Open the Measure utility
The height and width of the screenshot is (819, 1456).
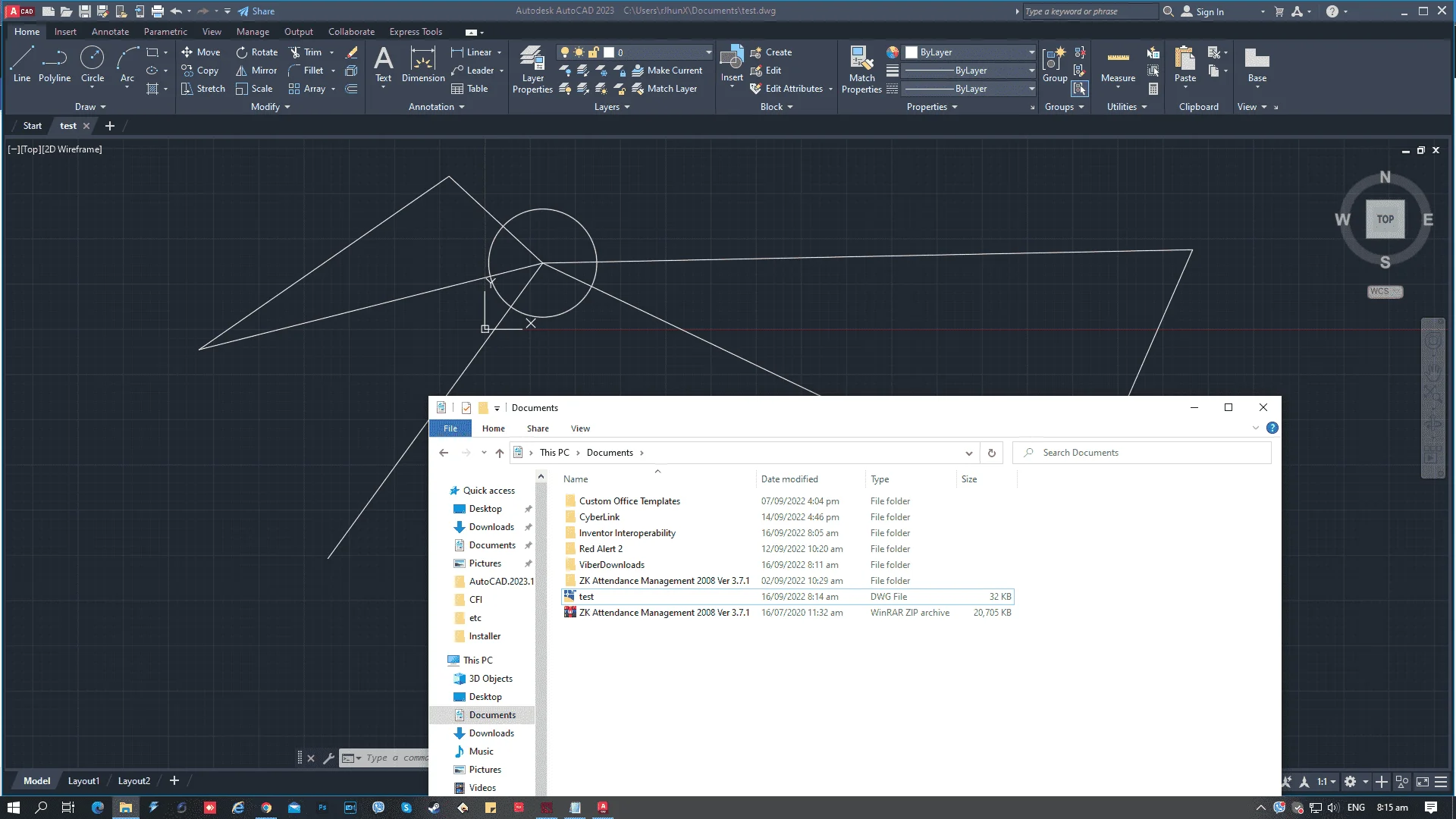tap(1118, 66)
